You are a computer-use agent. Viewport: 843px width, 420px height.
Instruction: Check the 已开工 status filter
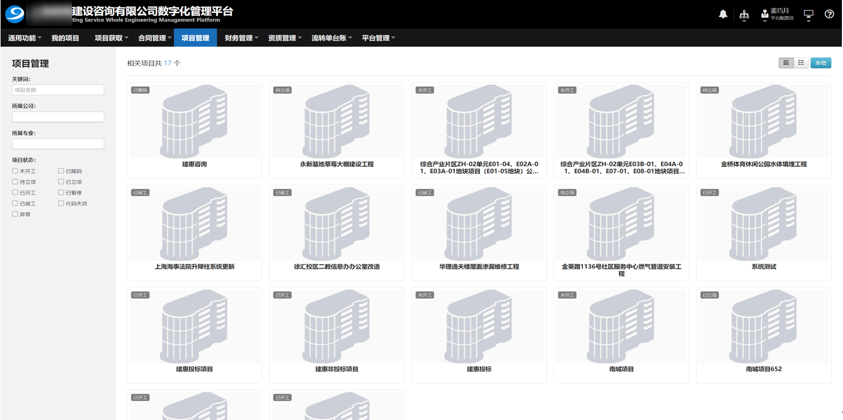(15, 193)
